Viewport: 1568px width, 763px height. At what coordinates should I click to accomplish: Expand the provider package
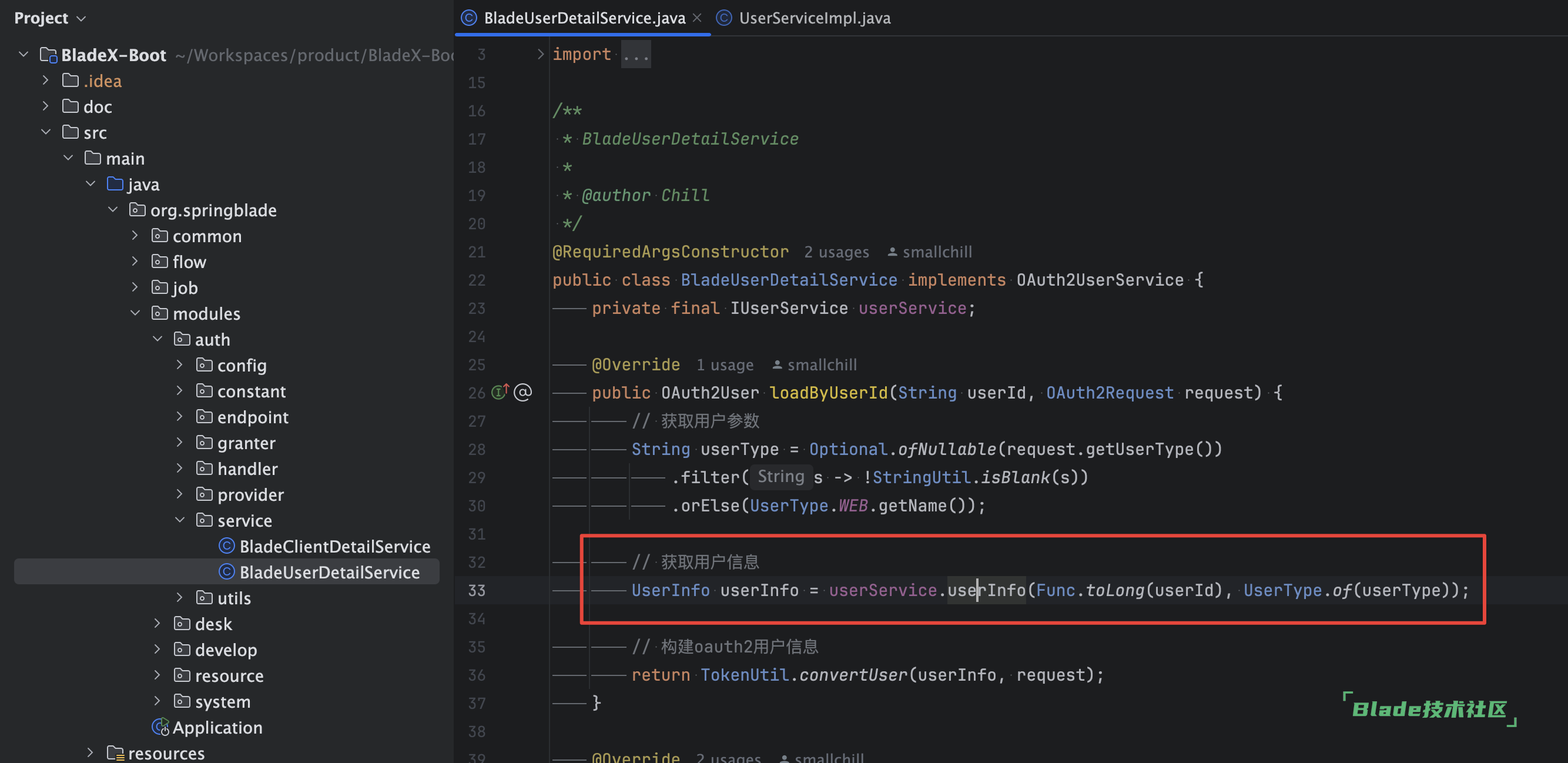click(x=180, y=494)
